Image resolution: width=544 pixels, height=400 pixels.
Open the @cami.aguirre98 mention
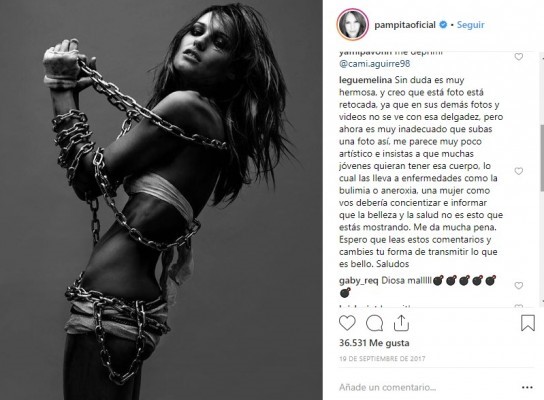click(x=375, y=64)
